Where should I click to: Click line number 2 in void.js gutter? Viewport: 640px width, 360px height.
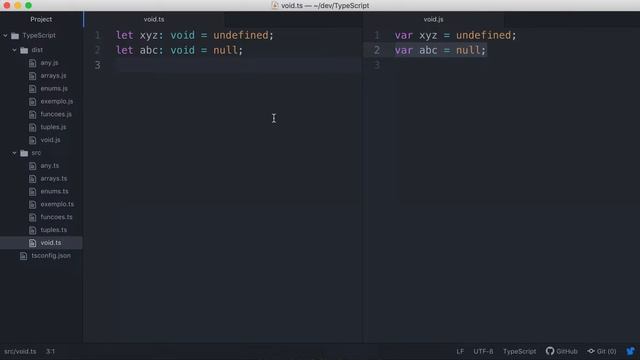tap(377, 50)
